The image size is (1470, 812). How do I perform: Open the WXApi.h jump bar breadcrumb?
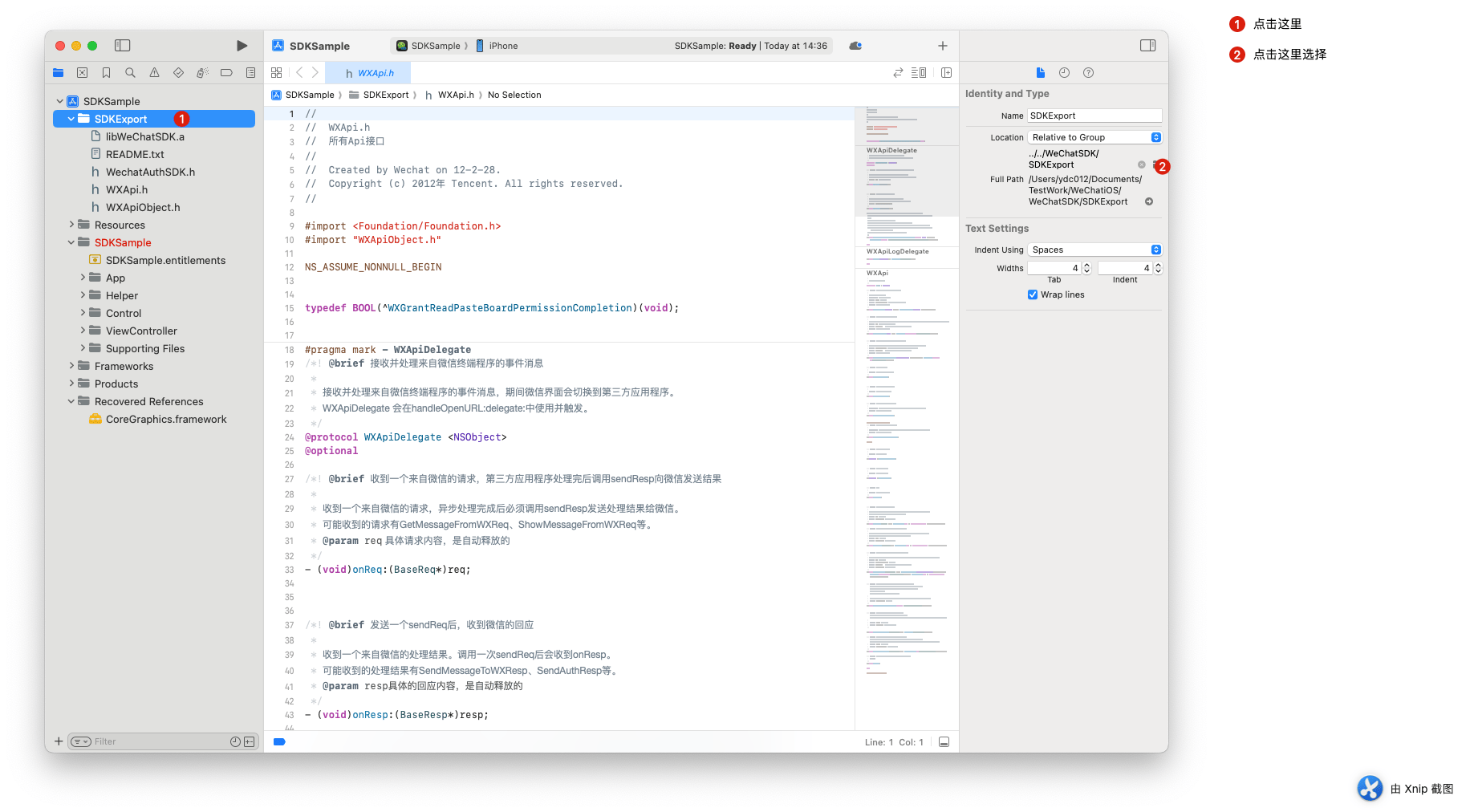tap(449, 95)
